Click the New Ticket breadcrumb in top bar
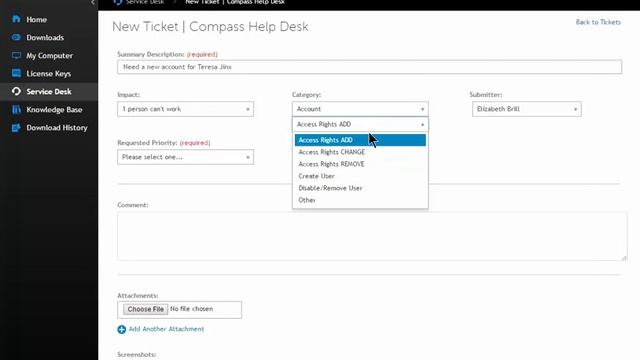The image size is (640, 360). pos(235,2)
